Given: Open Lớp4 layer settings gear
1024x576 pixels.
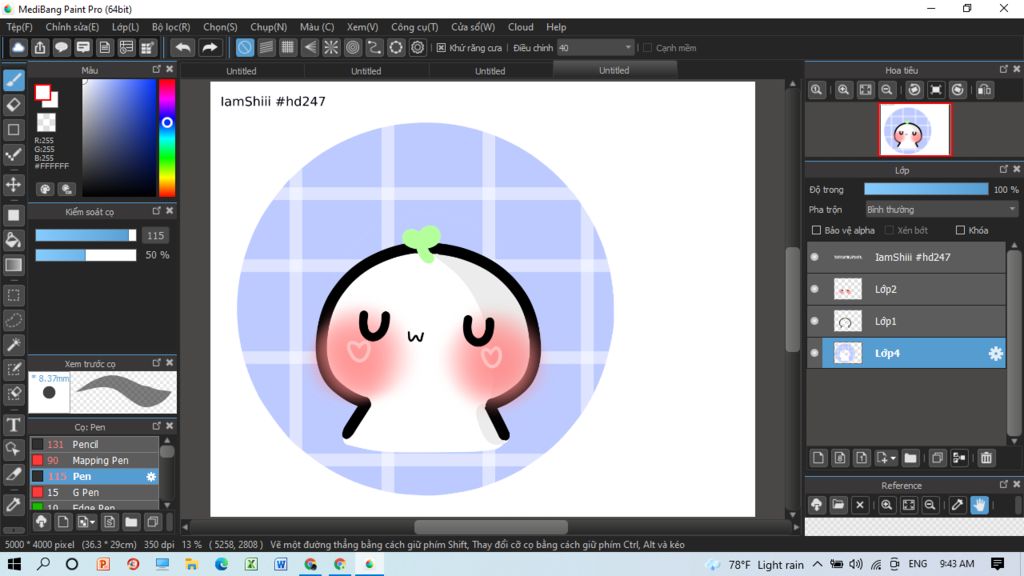Looking at the screenshot, I should 995,353.
